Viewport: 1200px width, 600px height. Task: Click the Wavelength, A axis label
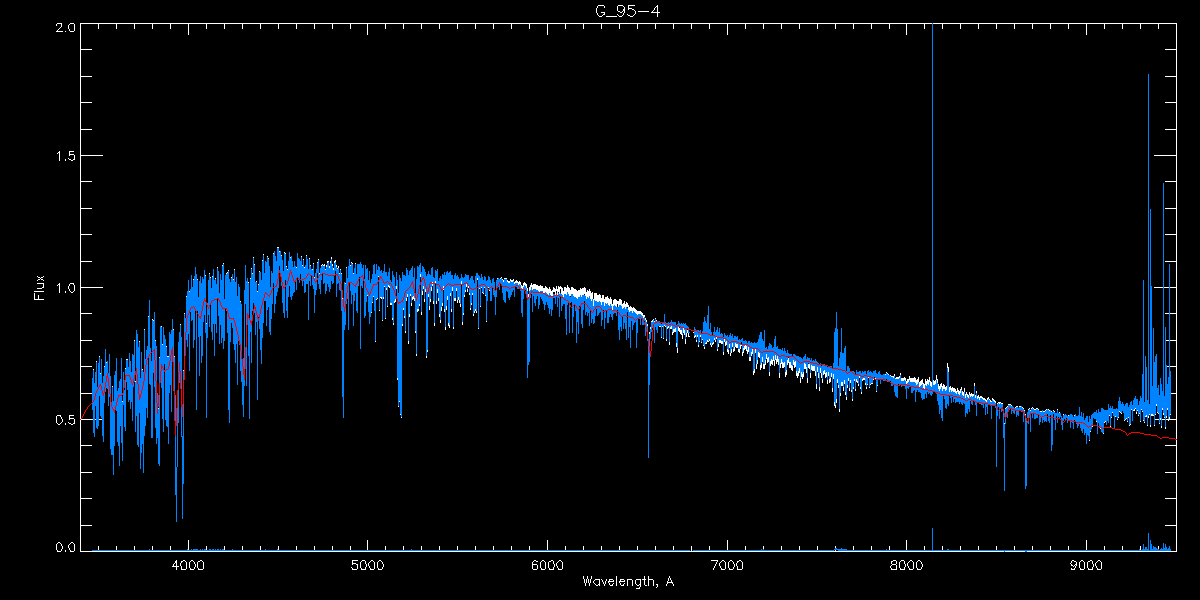tap(628, 582)
